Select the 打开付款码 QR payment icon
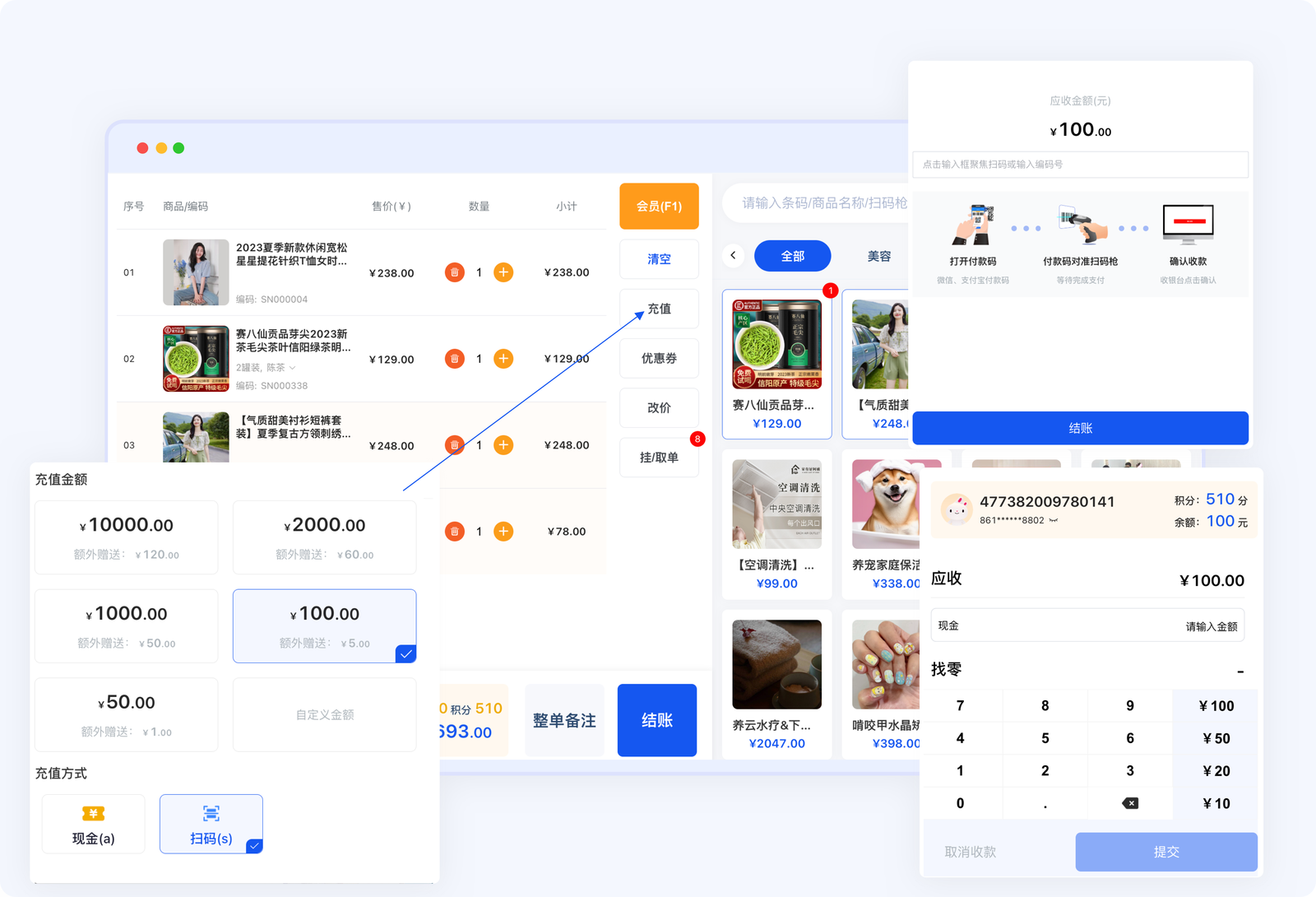This screenshot has height=897, width=1316. [975, 222]
